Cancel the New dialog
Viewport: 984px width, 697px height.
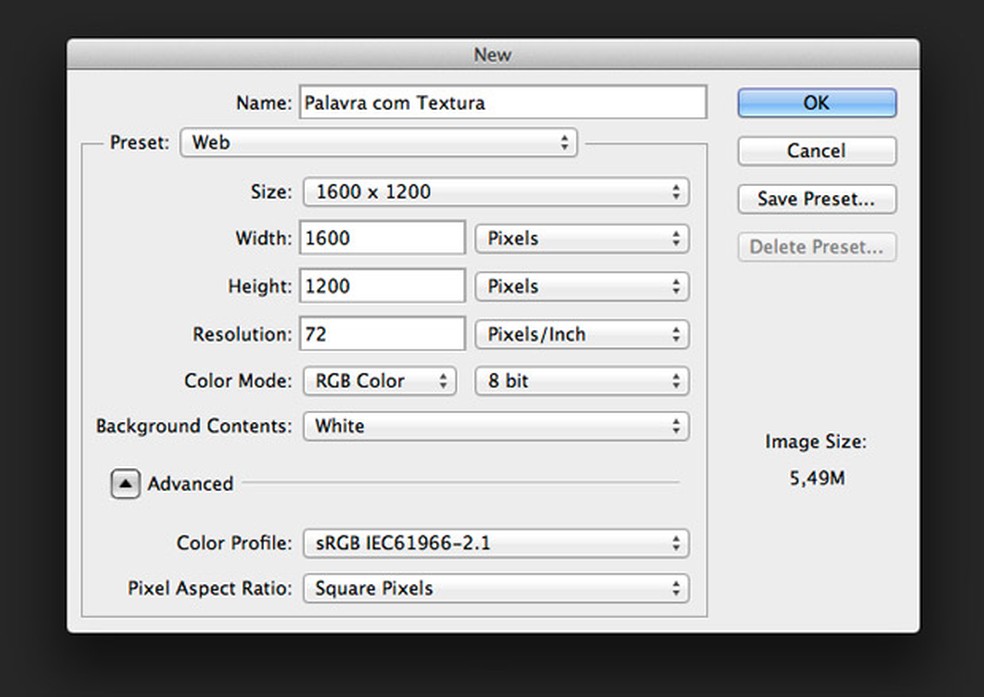816,151
